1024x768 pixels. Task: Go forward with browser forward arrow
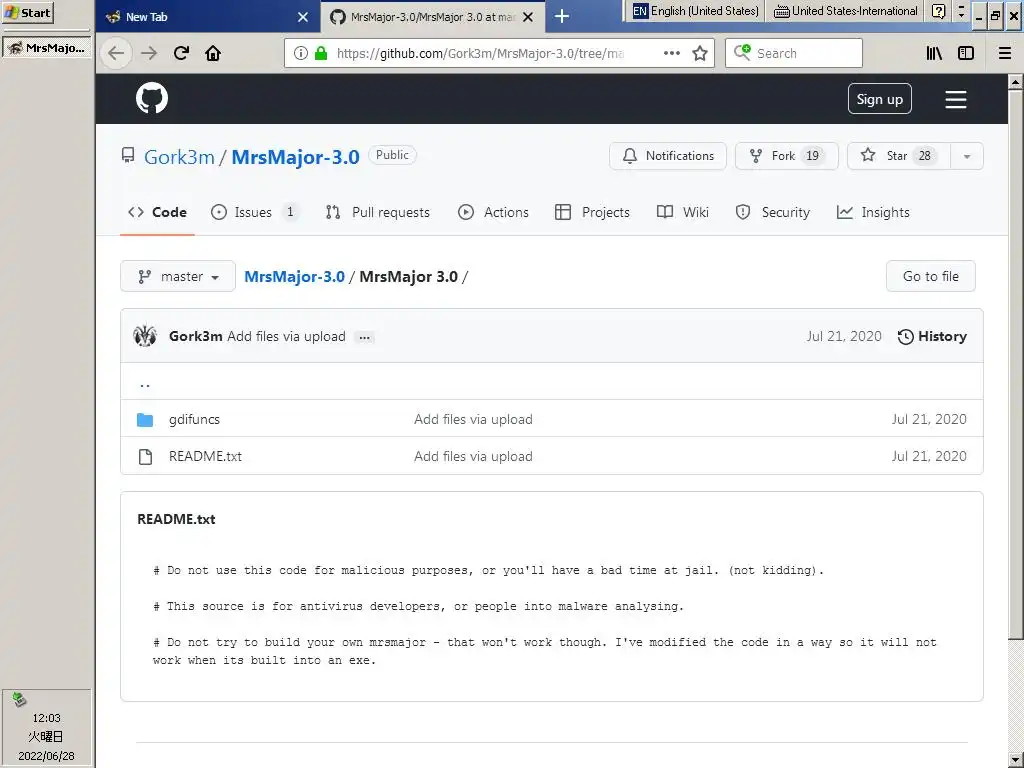149,53
